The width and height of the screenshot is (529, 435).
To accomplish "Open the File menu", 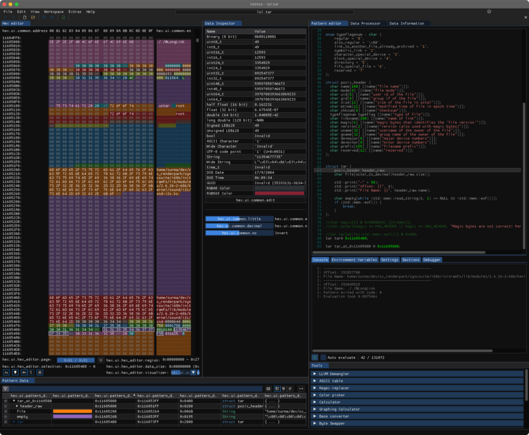I will pos(8,12).
